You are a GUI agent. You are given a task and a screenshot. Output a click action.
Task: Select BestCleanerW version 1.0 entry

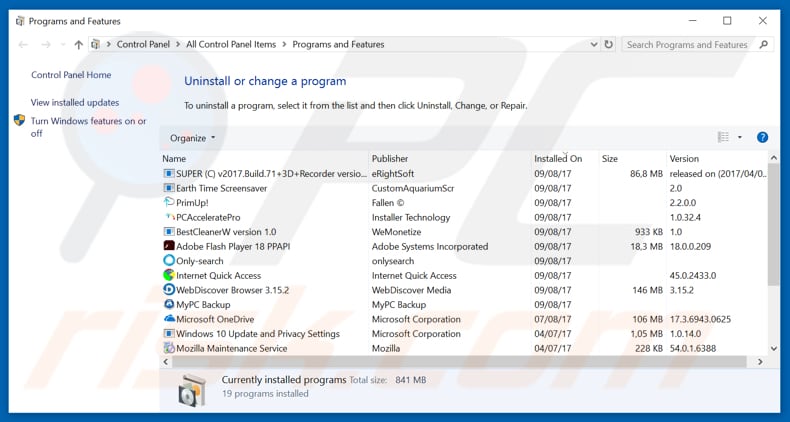click(226, 232)
